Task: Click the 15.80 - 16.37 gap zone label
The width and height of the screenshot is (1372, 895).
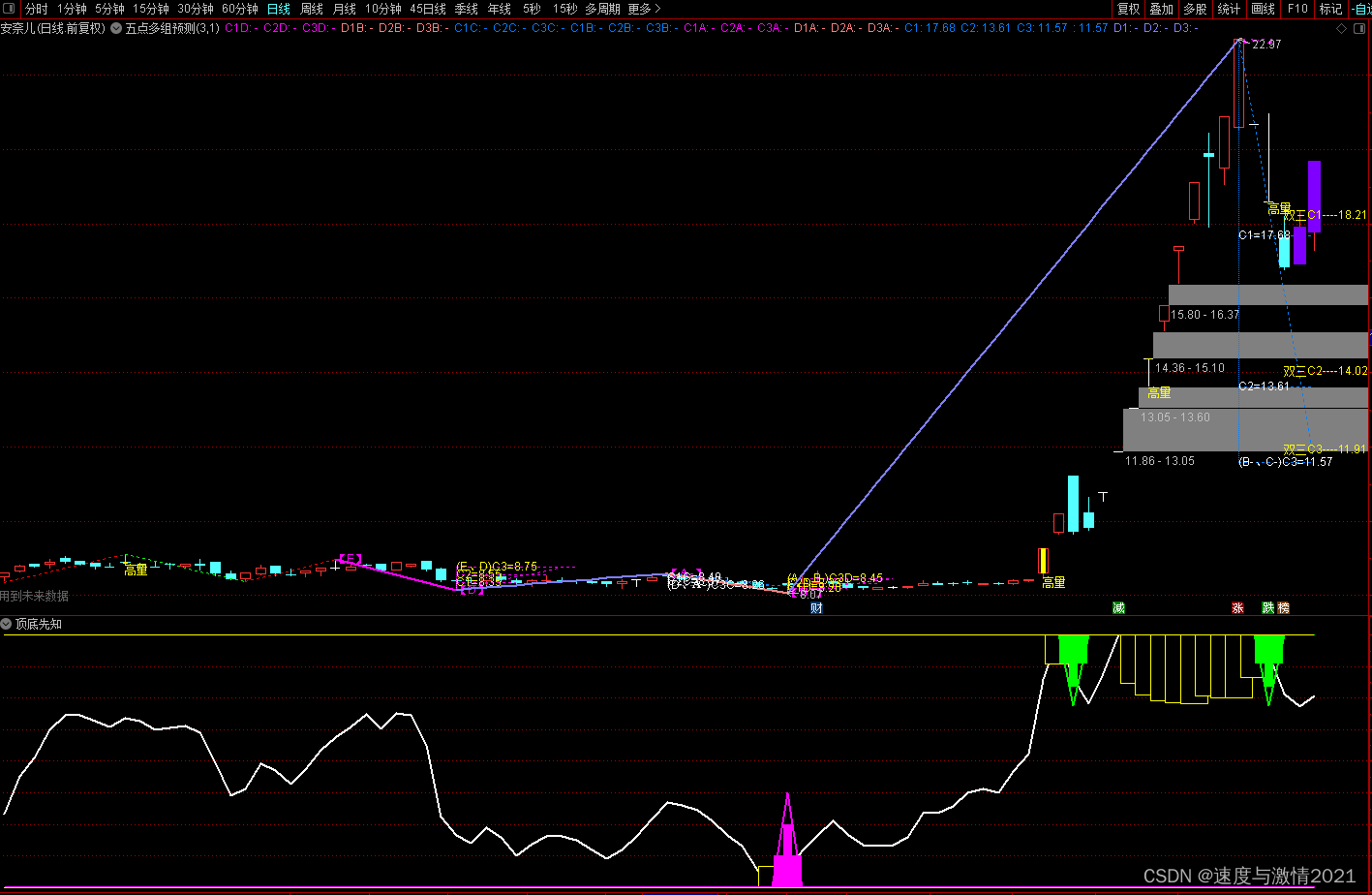Action: 1204,315
